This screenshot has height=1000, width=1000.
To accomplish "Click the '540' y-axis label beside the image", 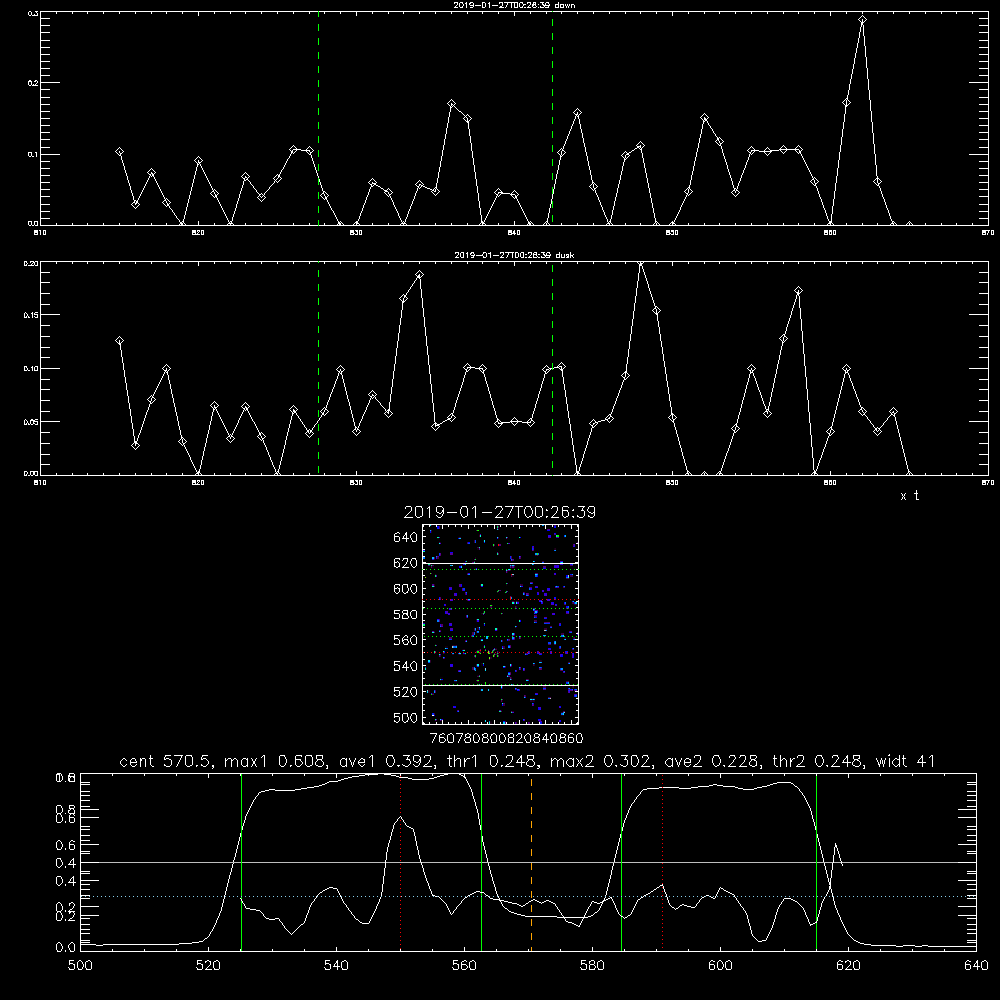I will [406, 666].
